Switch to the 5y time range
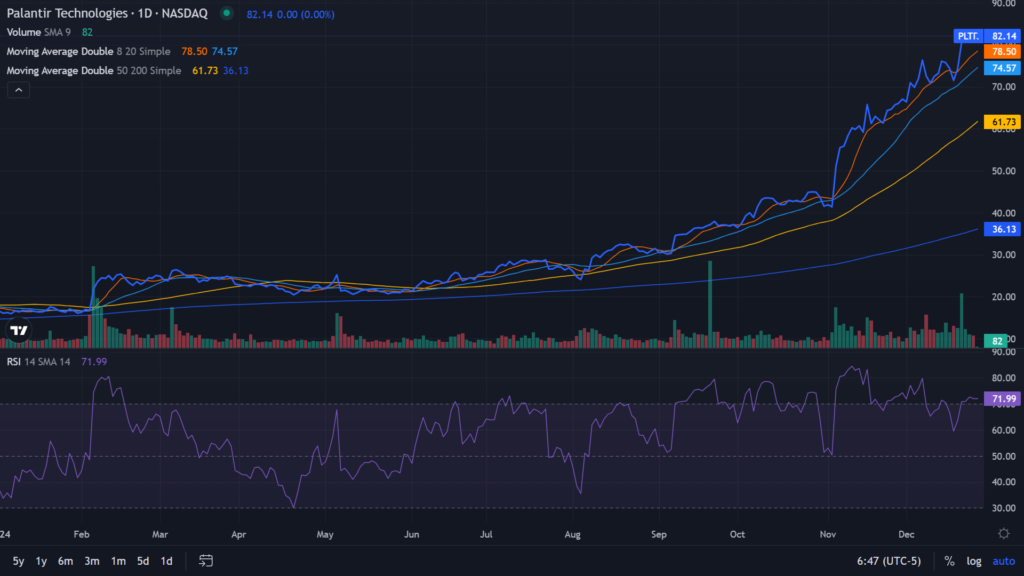Image resolution: width=1024 pixels, height=576 pixels. [x=18, y=561]
